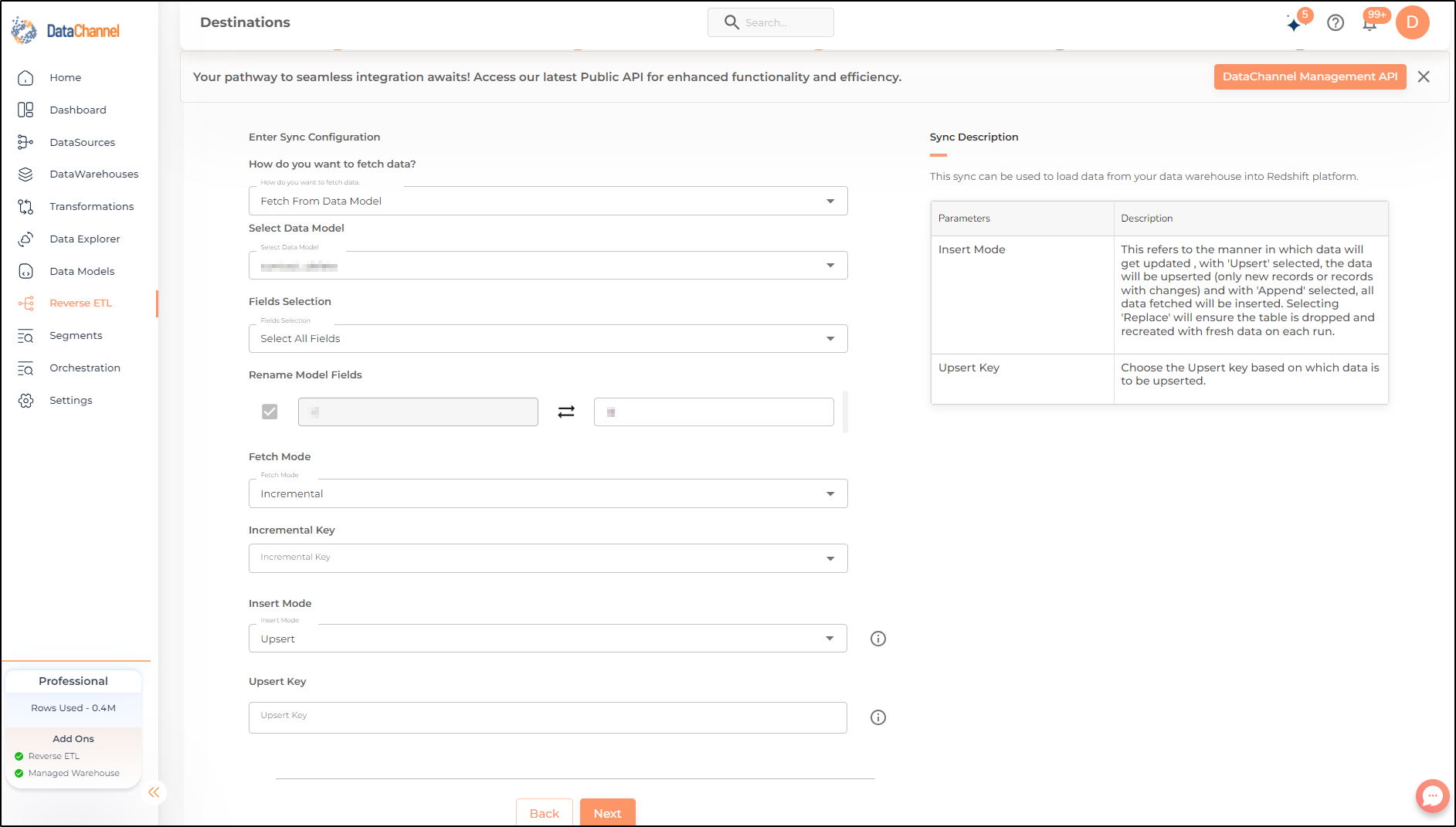
Task: Click the Upsert Key input field
Action: (x=548, y=717)
